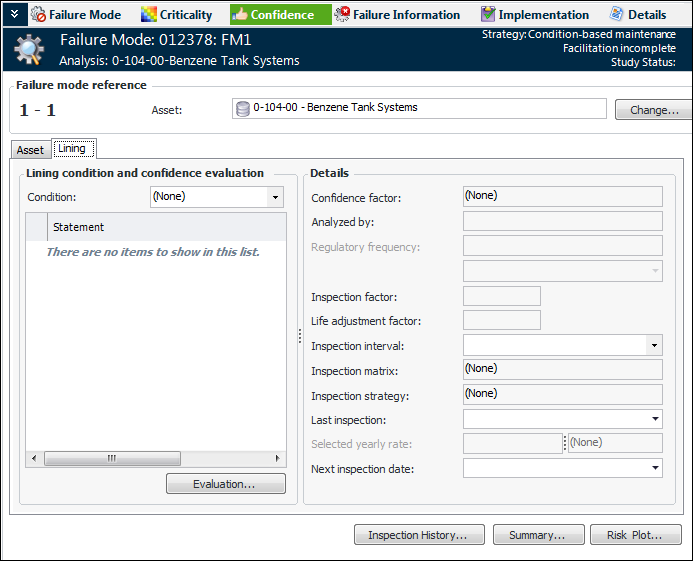Click the horizontal scrollbar thumb in statement list
The width and height of the screenshot is (693, 561).
[x=112, y=458]
